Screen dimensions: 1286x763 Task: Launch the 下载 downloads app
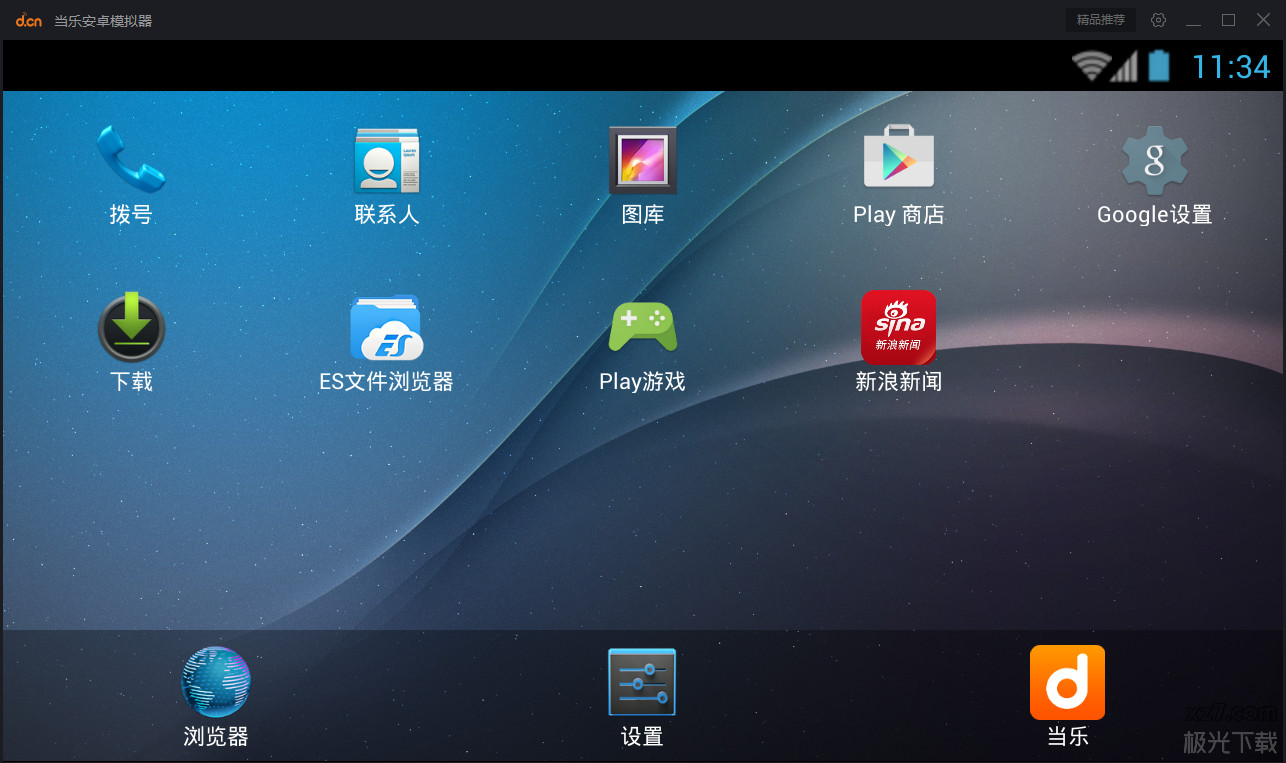point(130,328)
